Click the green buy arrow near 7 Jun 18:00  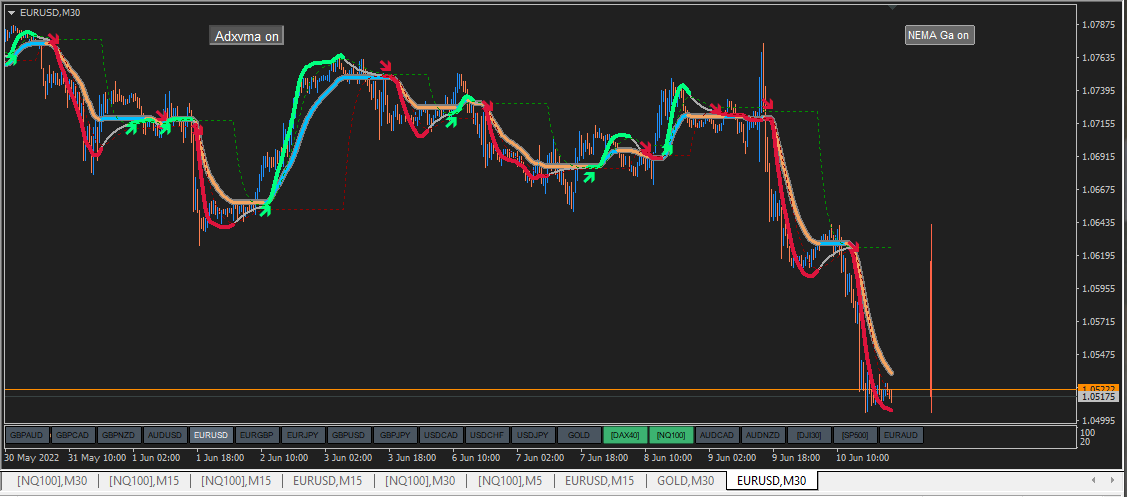coord(590,175)
